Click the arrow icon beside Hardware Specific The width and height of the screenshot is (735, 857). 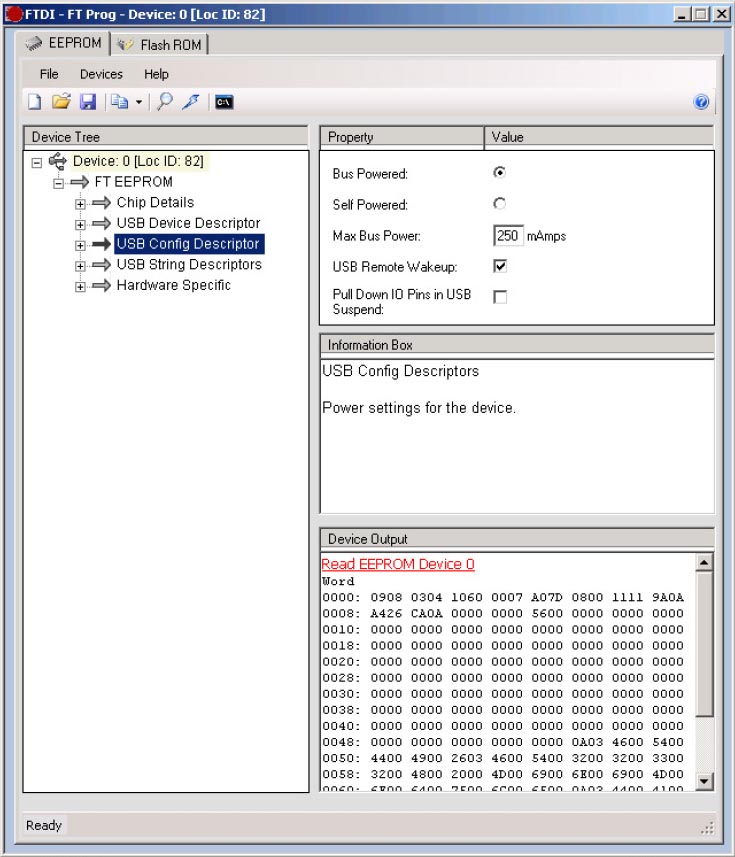[102, 285]
